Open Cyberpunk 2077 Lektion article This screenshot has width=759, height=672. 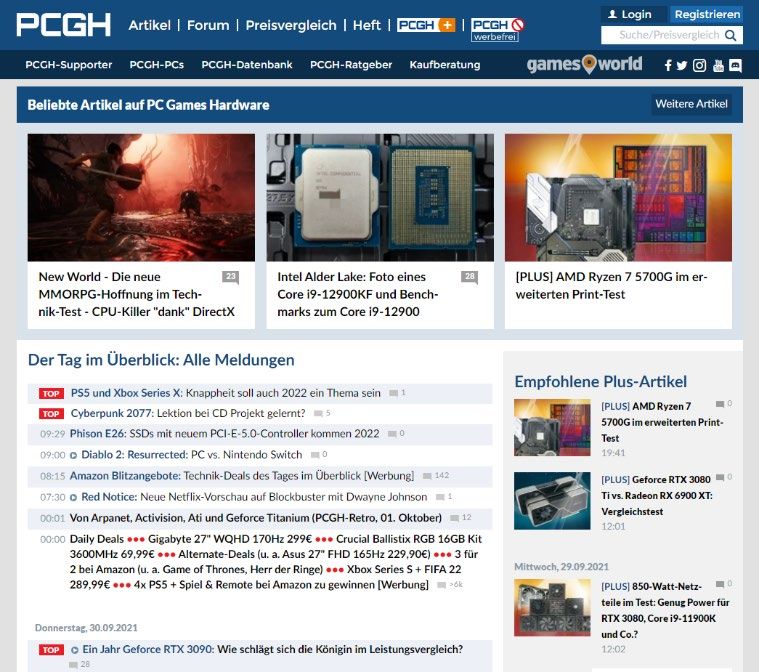188,413
